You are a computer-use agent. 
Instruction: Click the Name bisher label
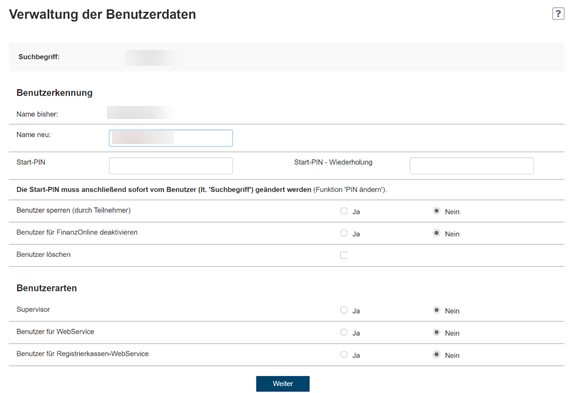37,114
